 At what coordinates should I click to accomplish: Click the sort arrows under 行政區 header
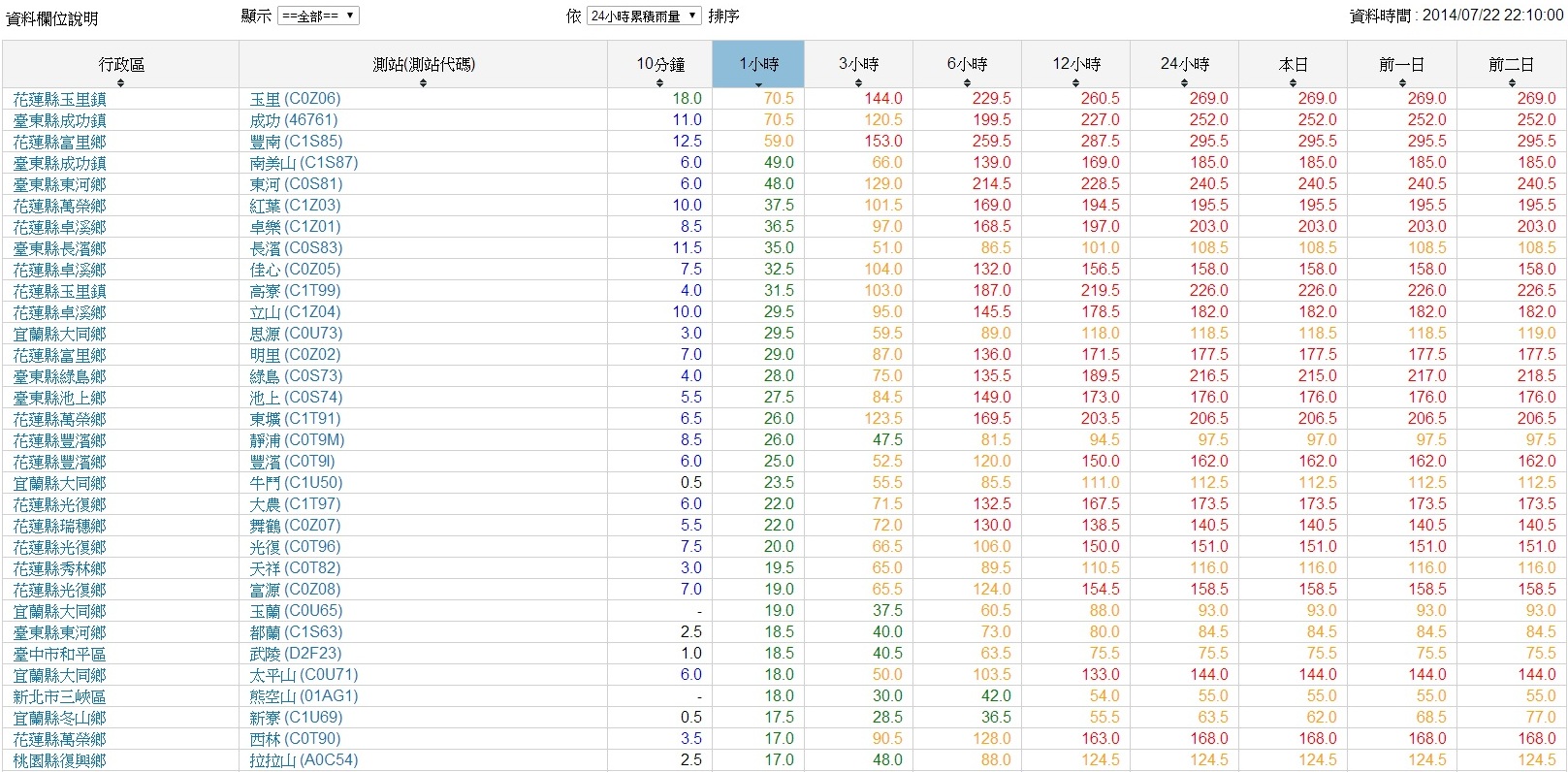click(120, 83)
